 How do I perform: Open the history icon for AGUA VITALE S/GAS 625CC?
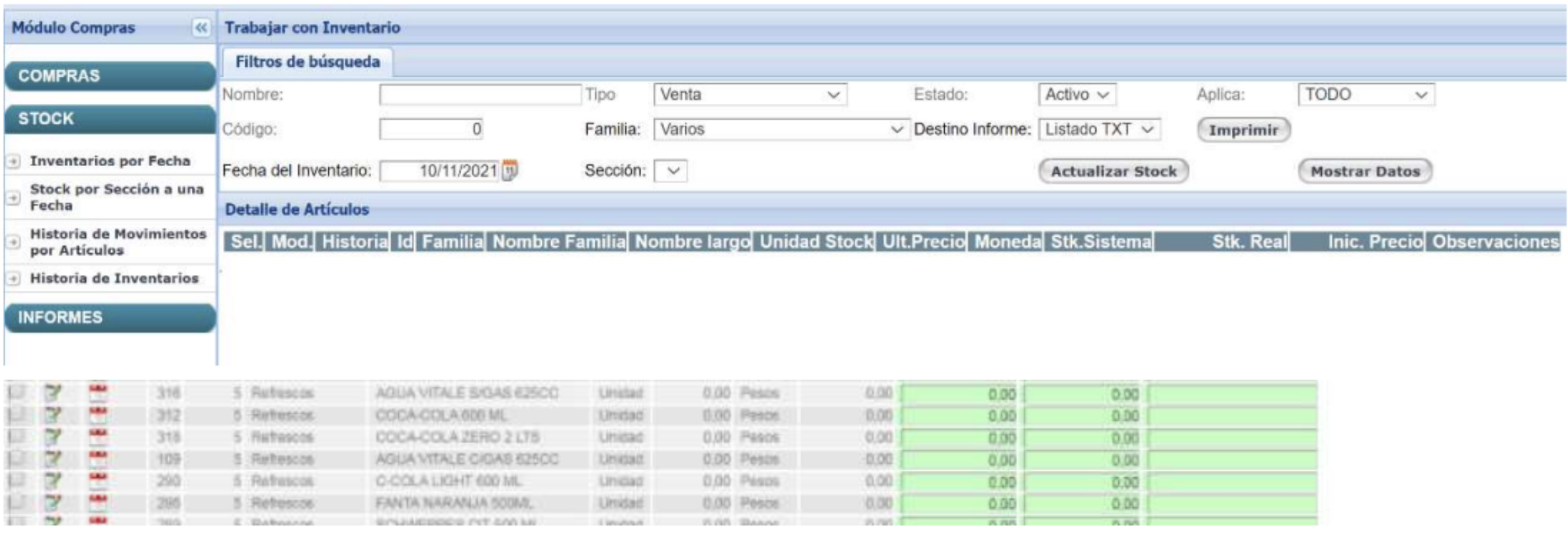pos(98,393)
